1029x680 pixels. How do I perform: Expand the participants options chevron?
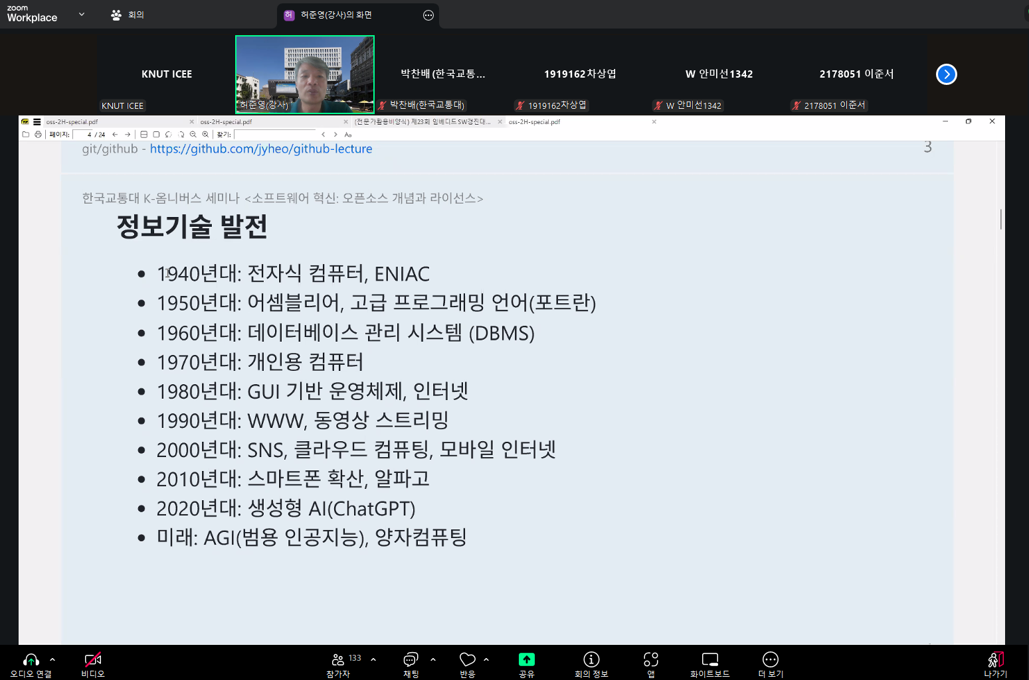click(373, 659)
